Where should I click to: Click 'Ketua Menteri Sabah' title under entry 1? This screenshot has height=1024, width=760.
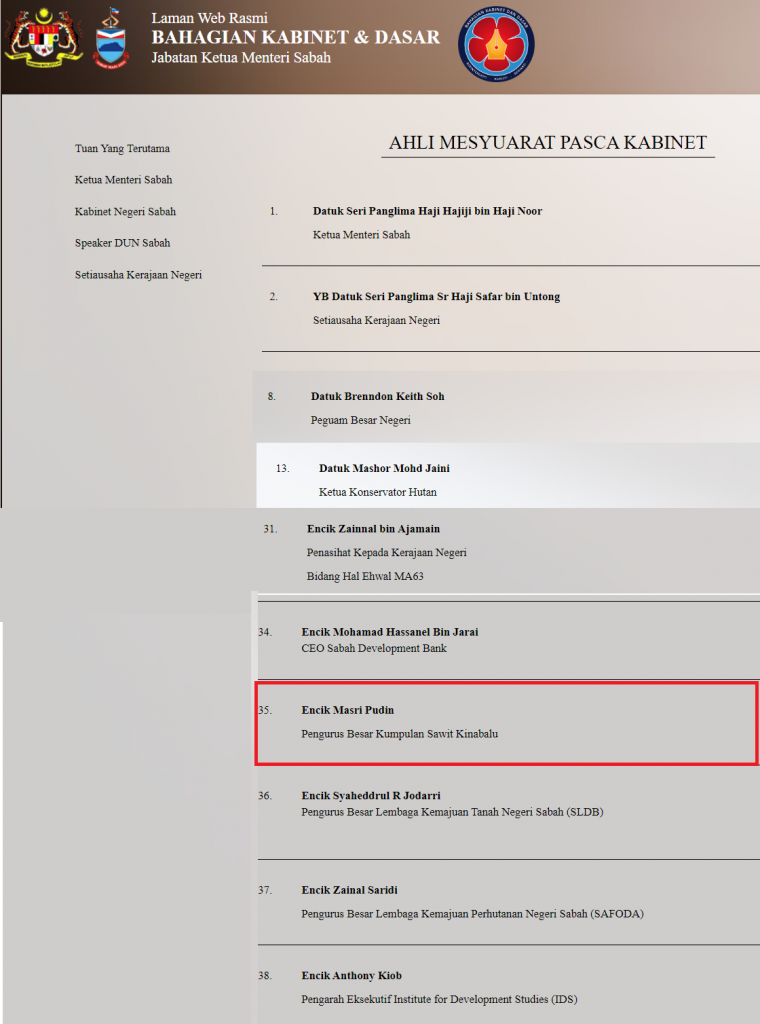(x=361, y=234)
